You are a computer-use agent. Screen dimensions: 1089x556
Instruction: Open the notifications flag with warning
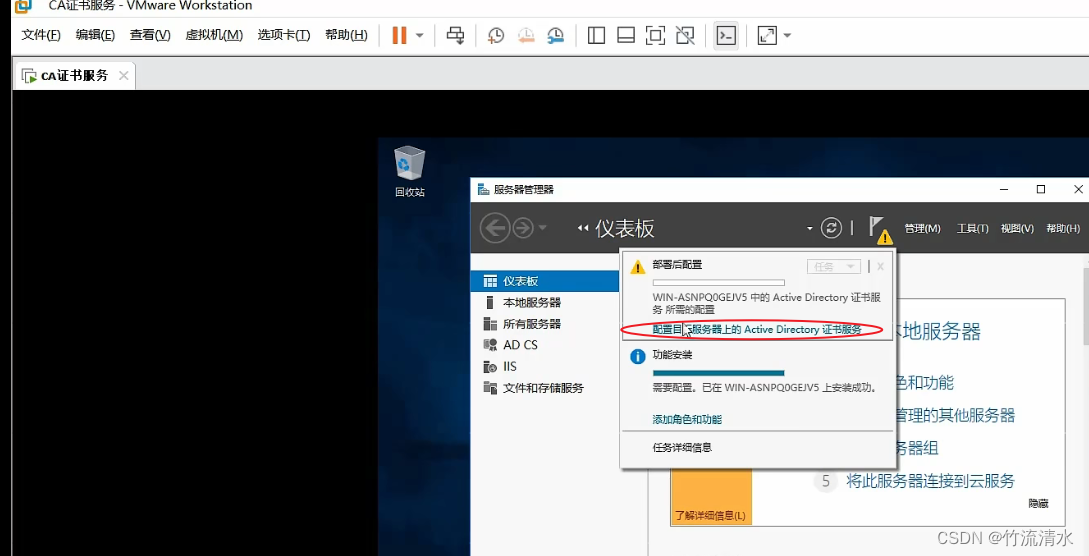coord(879,230)
